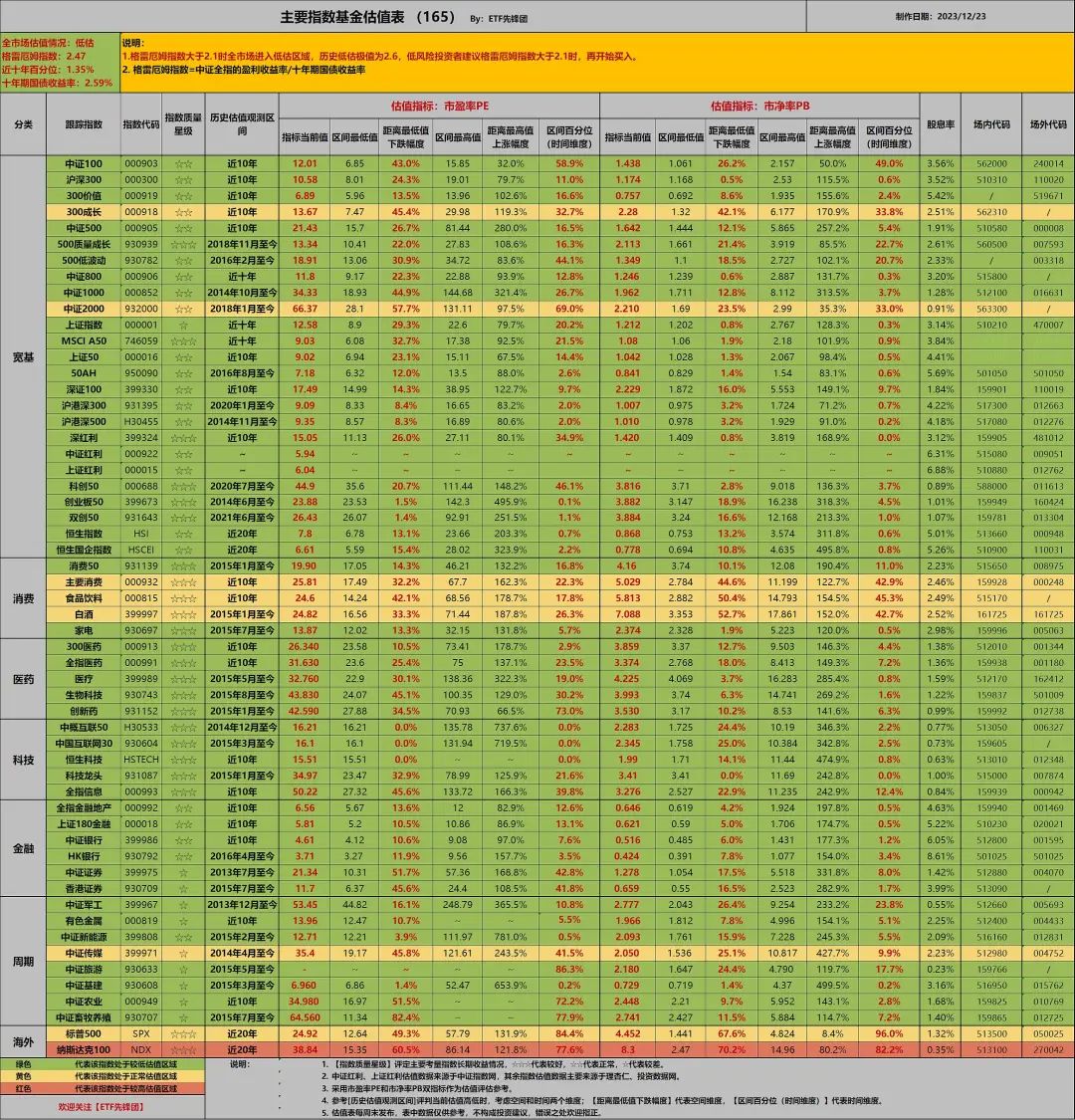Click PB value 7.088 in 白酒 row
The height and width of the screenshot is (1120, 1075).
(628, 614)
